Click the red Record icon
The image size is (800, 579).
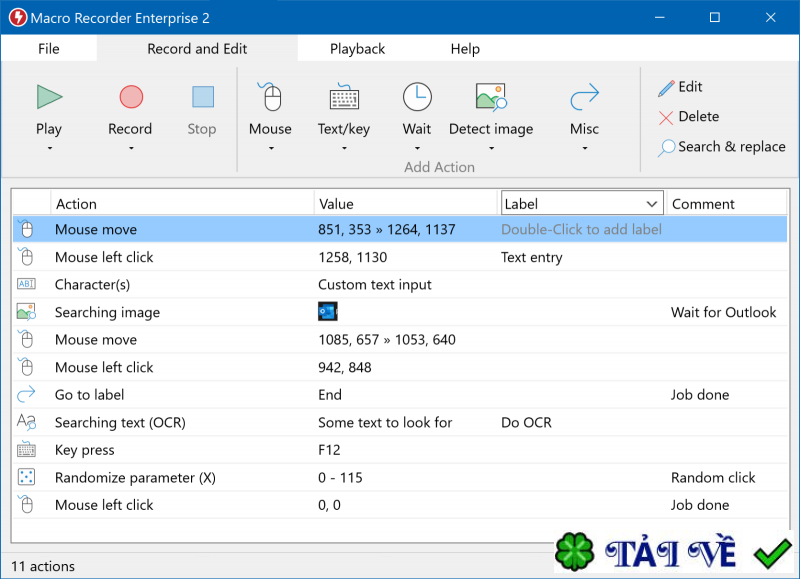tap(131, 97)
